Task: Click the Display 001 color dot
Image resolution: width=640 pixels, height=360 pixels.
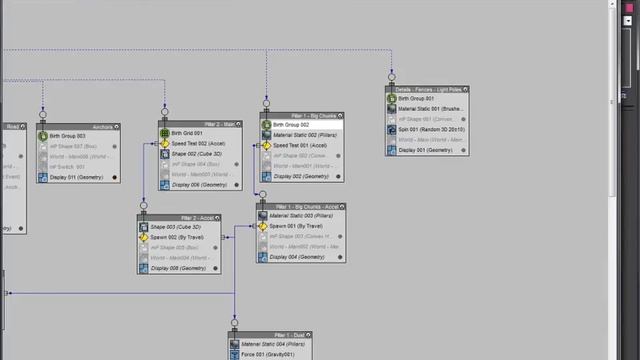Action: pos(463,150)
